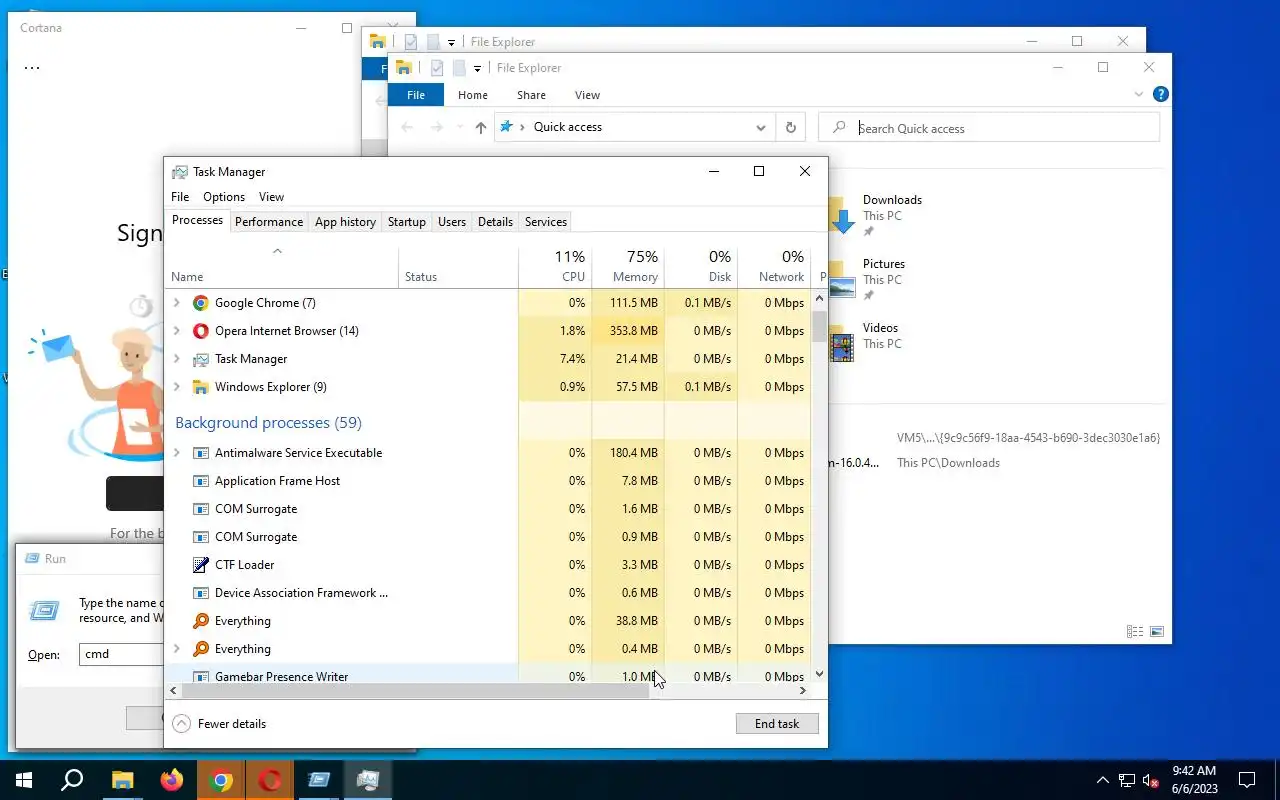Click the Task Manager vertical scrollbar thumb
Viewport: 1280px width, 800px height.
click(x=820, y=326)
